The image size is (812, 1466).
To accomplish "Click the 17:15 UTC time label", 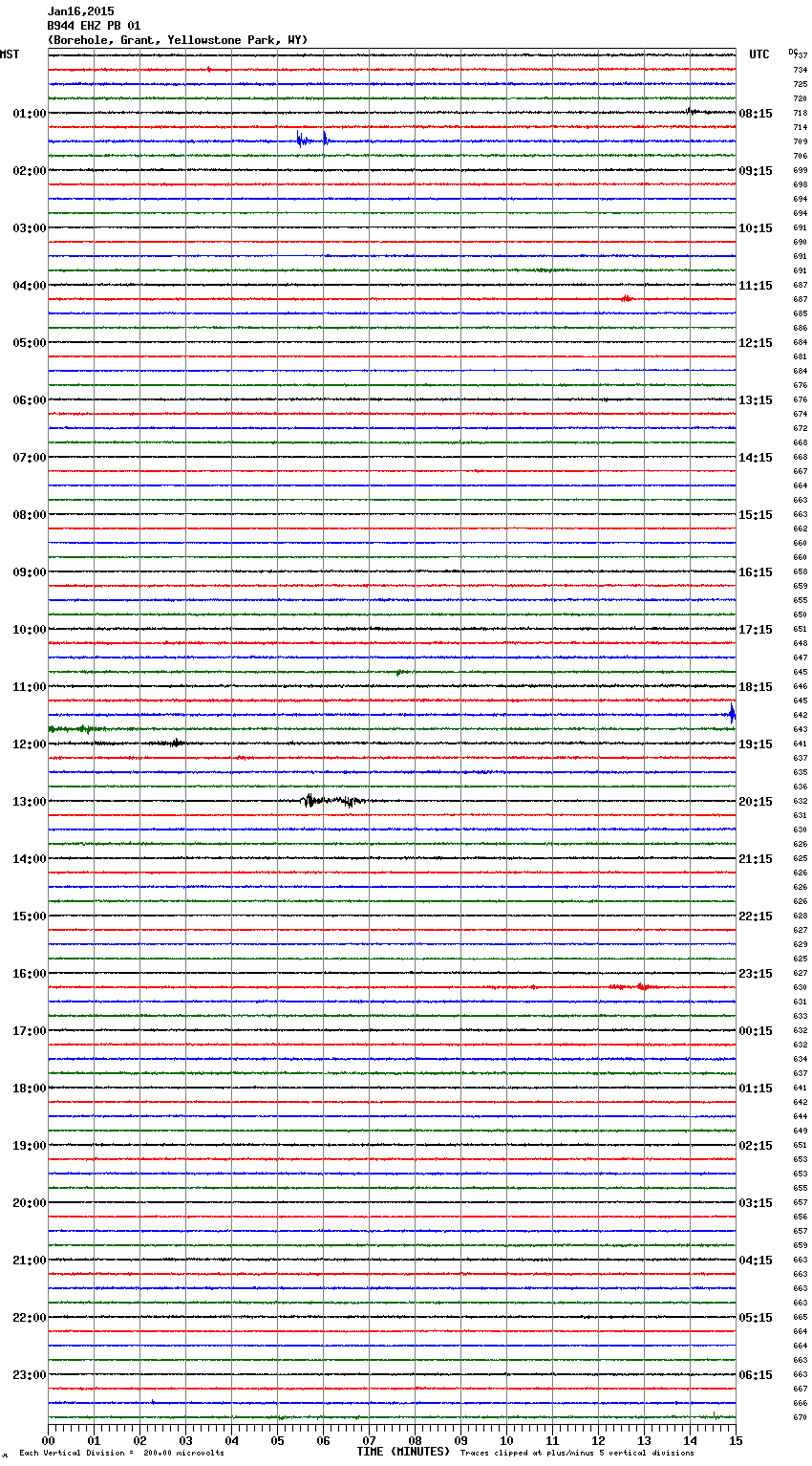I will point(756,630).
